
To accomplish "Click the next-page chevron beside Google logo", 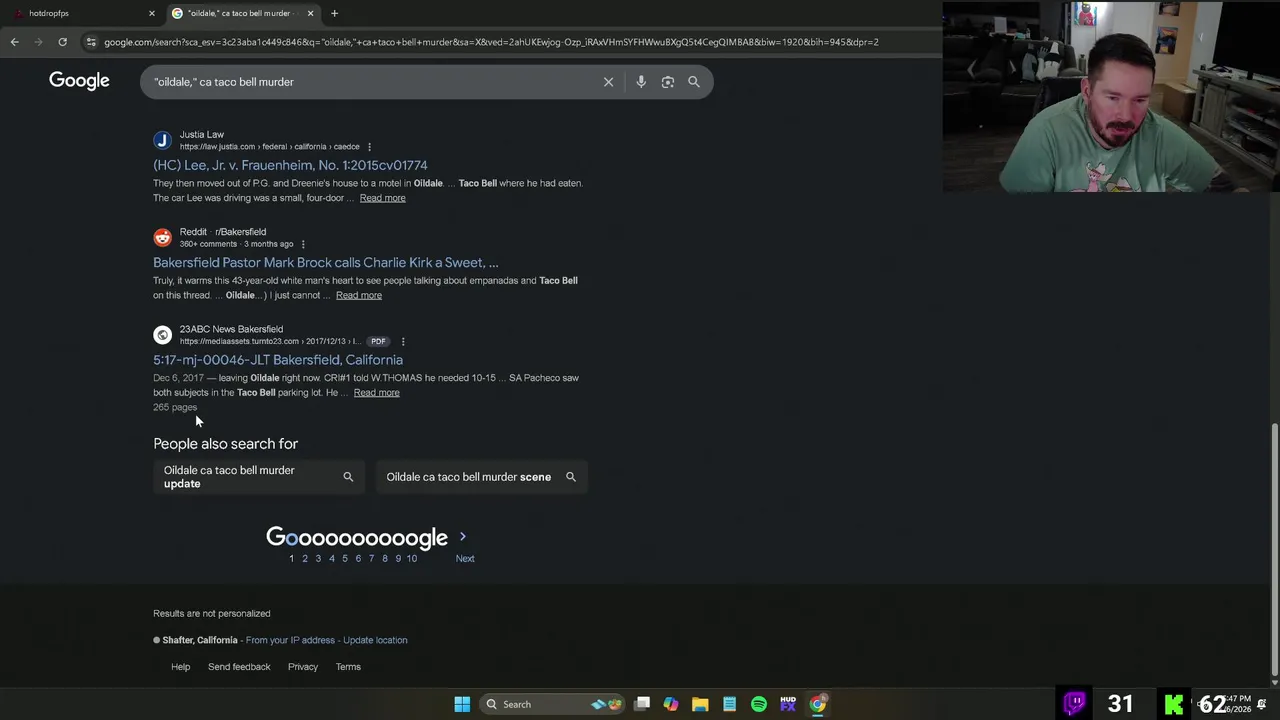I will [x=462, y=537].
